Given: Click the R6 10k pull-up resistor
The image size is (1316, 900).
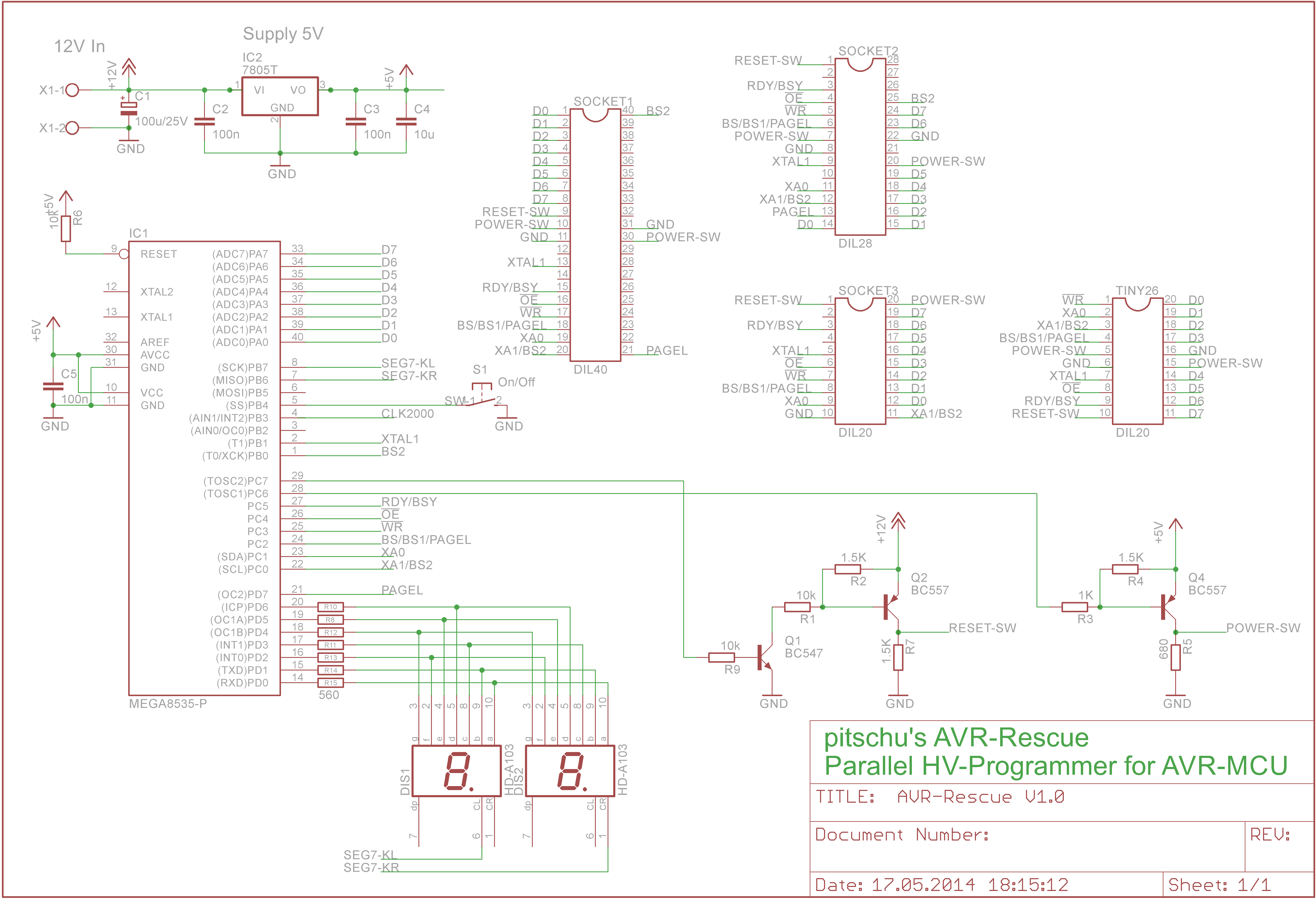Looking at the screenshot, I should pos(66,229).
